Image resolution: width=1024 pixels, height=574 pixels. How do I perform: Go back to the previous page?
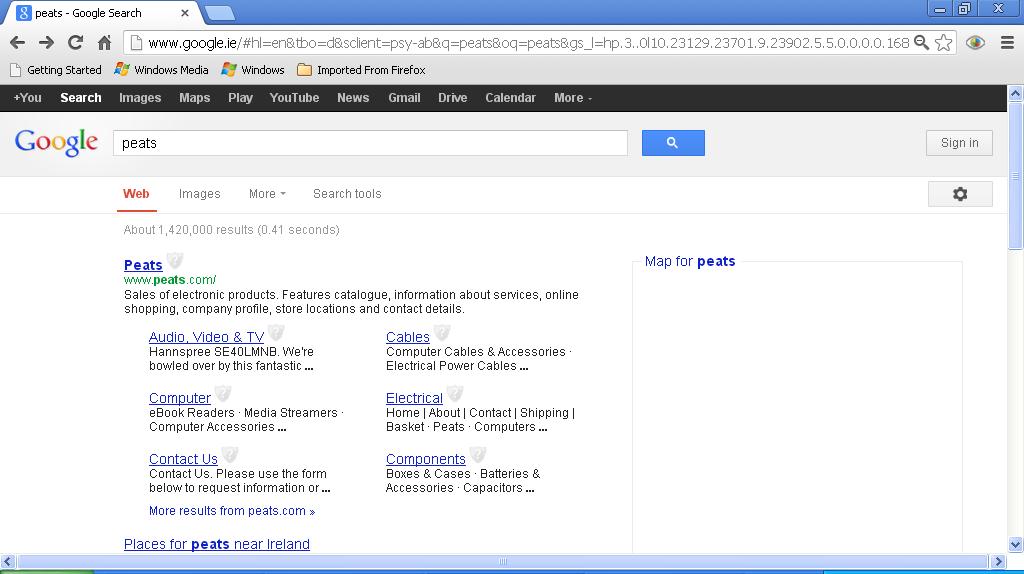(x=18, y=43)
